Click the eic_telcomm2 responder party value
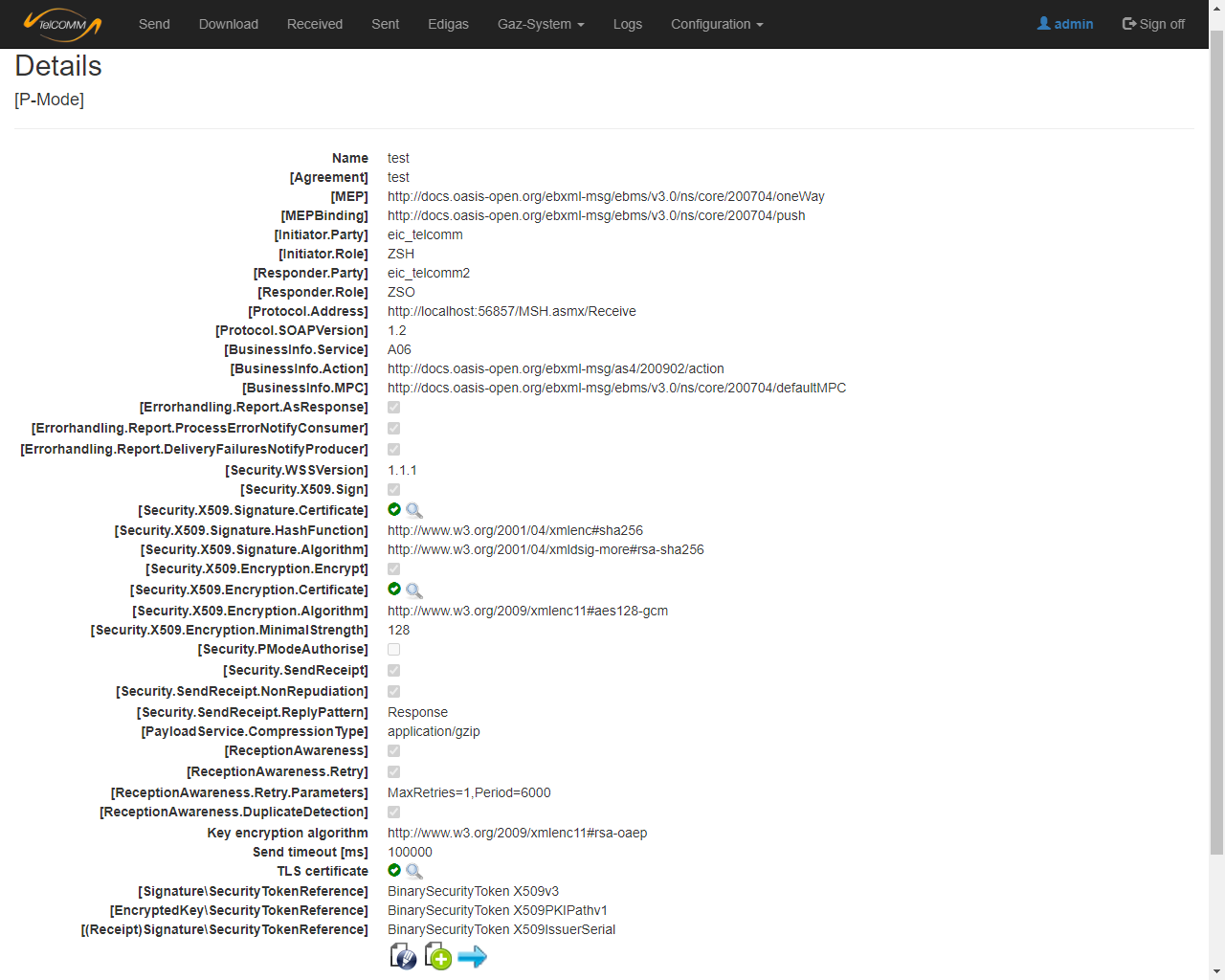The width and height of the screenshot is (1225, 980). (429, 273)
